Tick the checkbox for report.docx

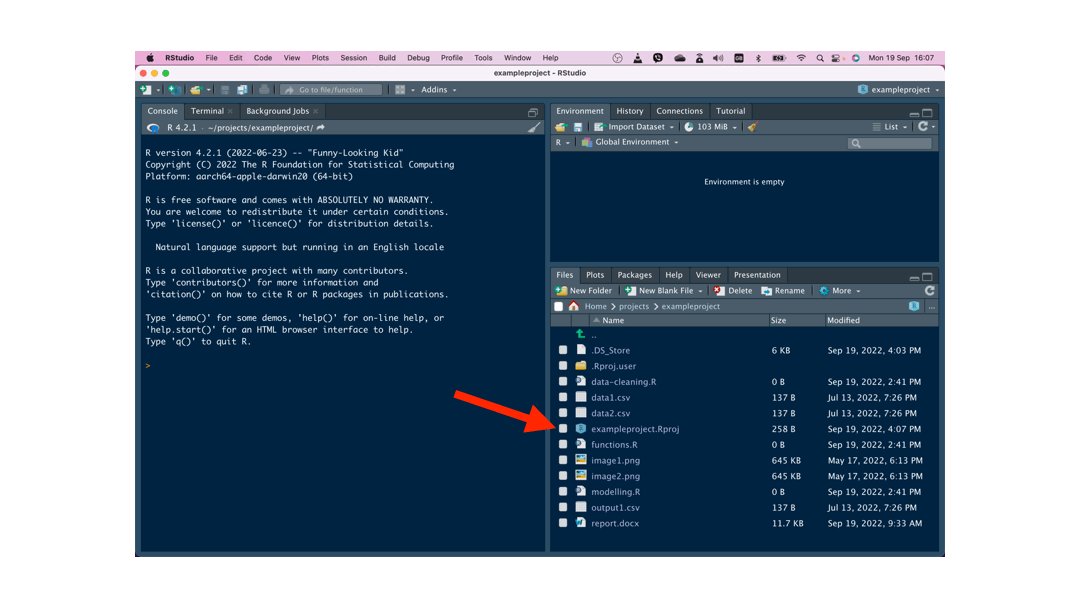point(563,523)
